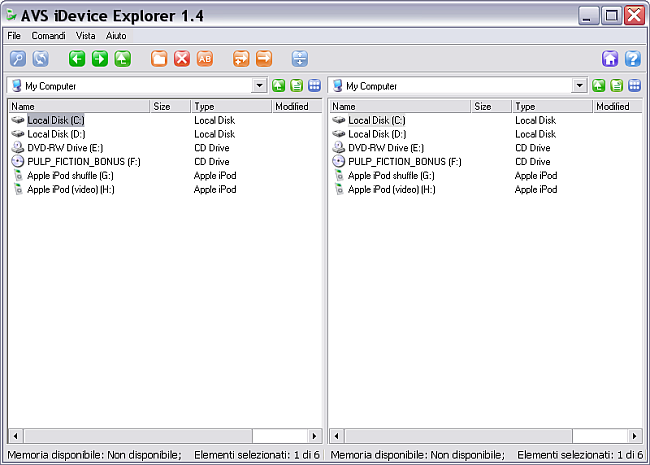
Task: Click the blue split panels icon
Action: [300, 58]
